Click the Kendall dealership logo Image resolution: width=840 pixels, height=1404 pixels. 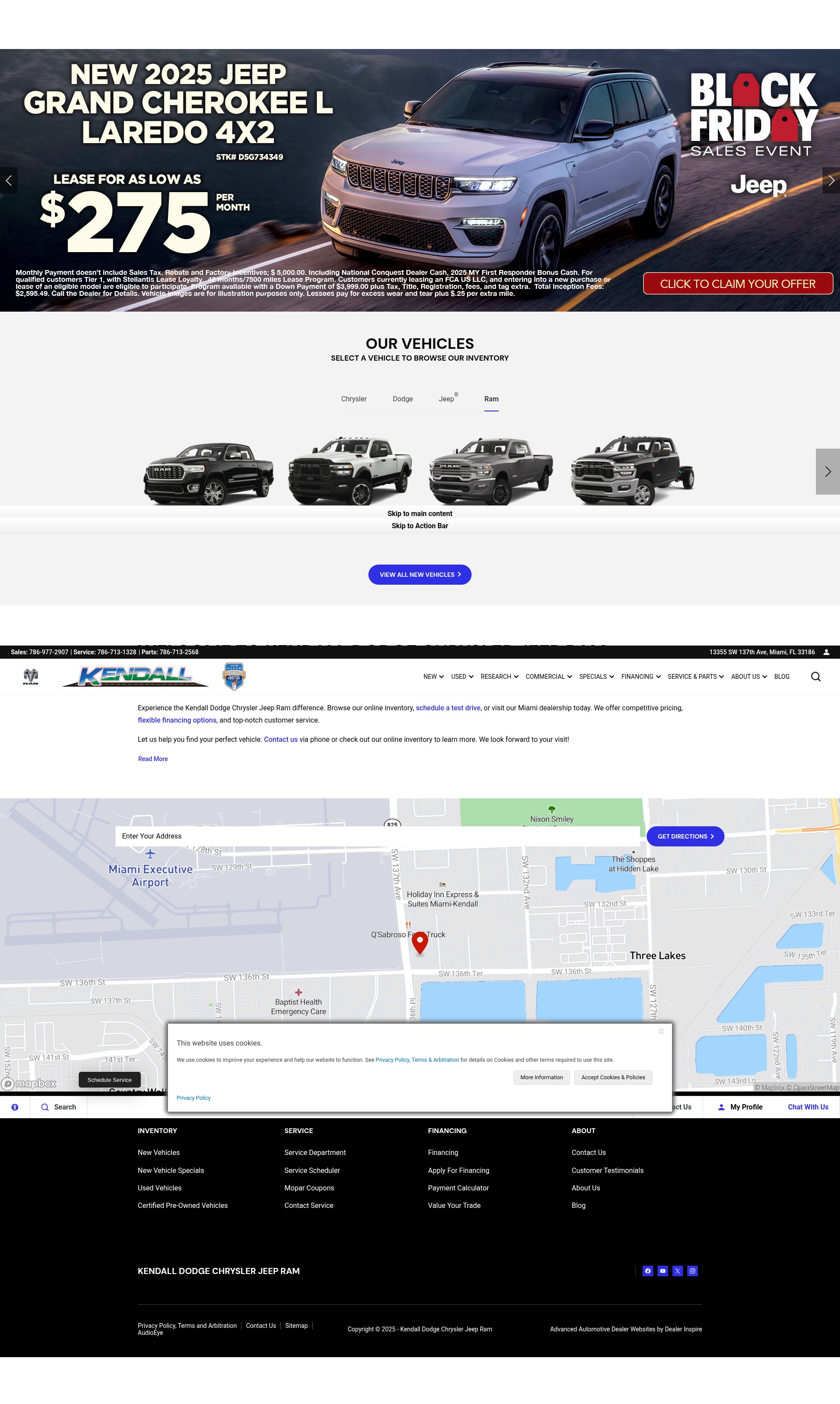135,677
